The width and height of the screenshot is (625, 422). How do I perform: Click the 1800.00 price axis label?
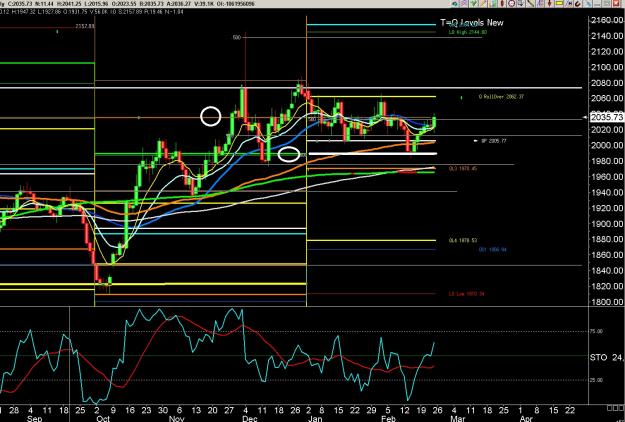[x=607, y=302]
